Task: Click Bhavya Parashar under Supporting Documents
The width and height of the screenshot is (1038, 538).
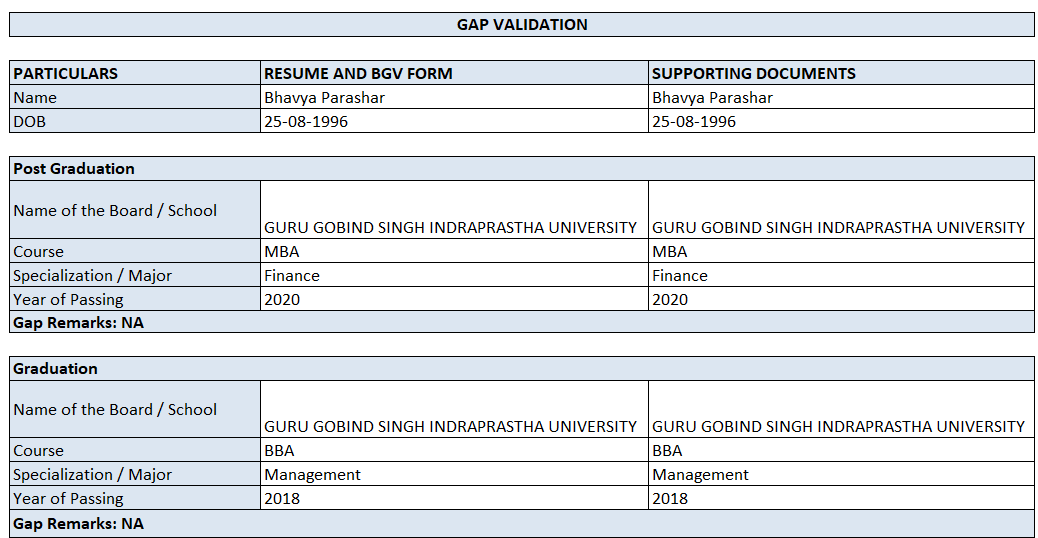Action: [841, 98]
